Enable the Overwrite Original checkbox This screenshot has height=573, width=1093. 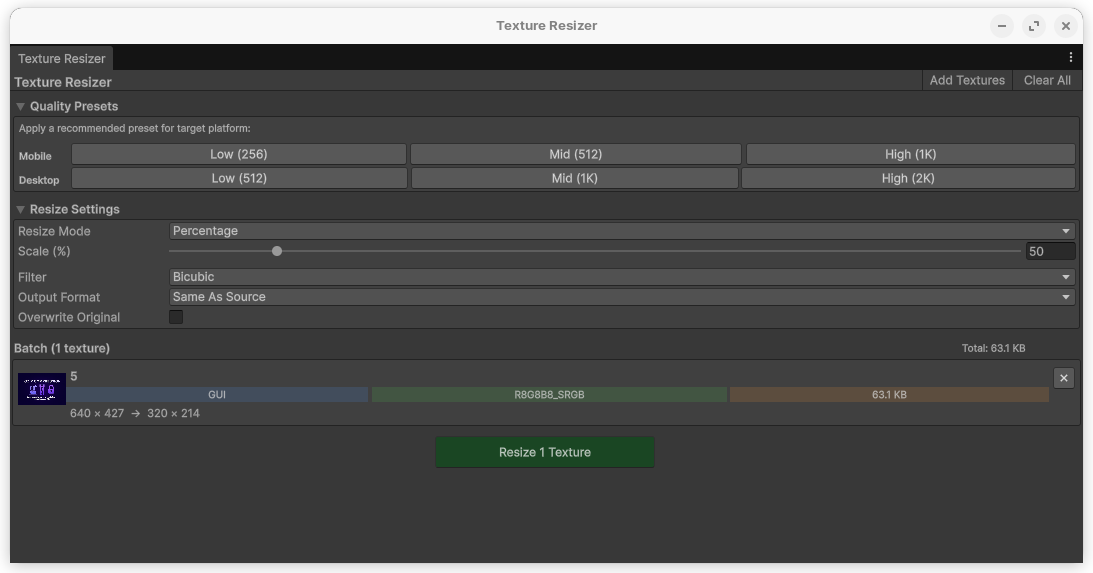point(176,317)
